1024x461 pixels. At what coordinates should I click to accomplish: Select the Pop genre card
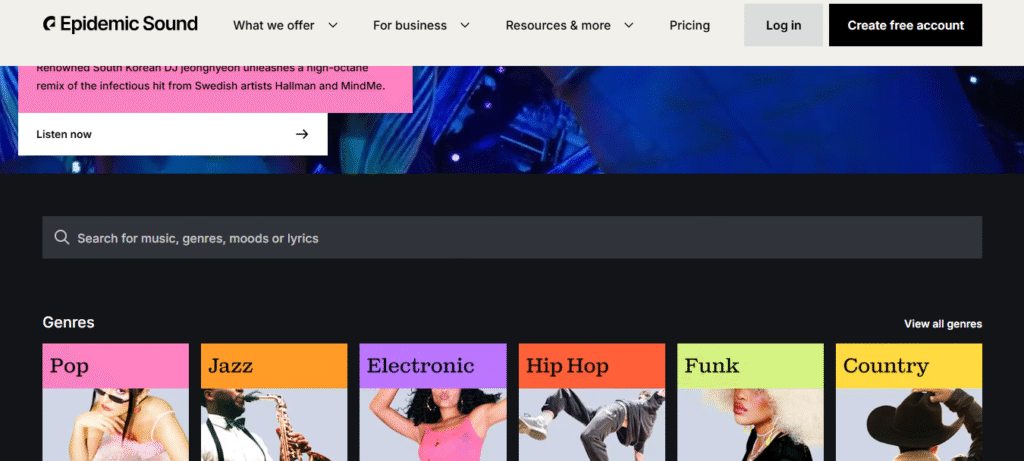(115, 402)
